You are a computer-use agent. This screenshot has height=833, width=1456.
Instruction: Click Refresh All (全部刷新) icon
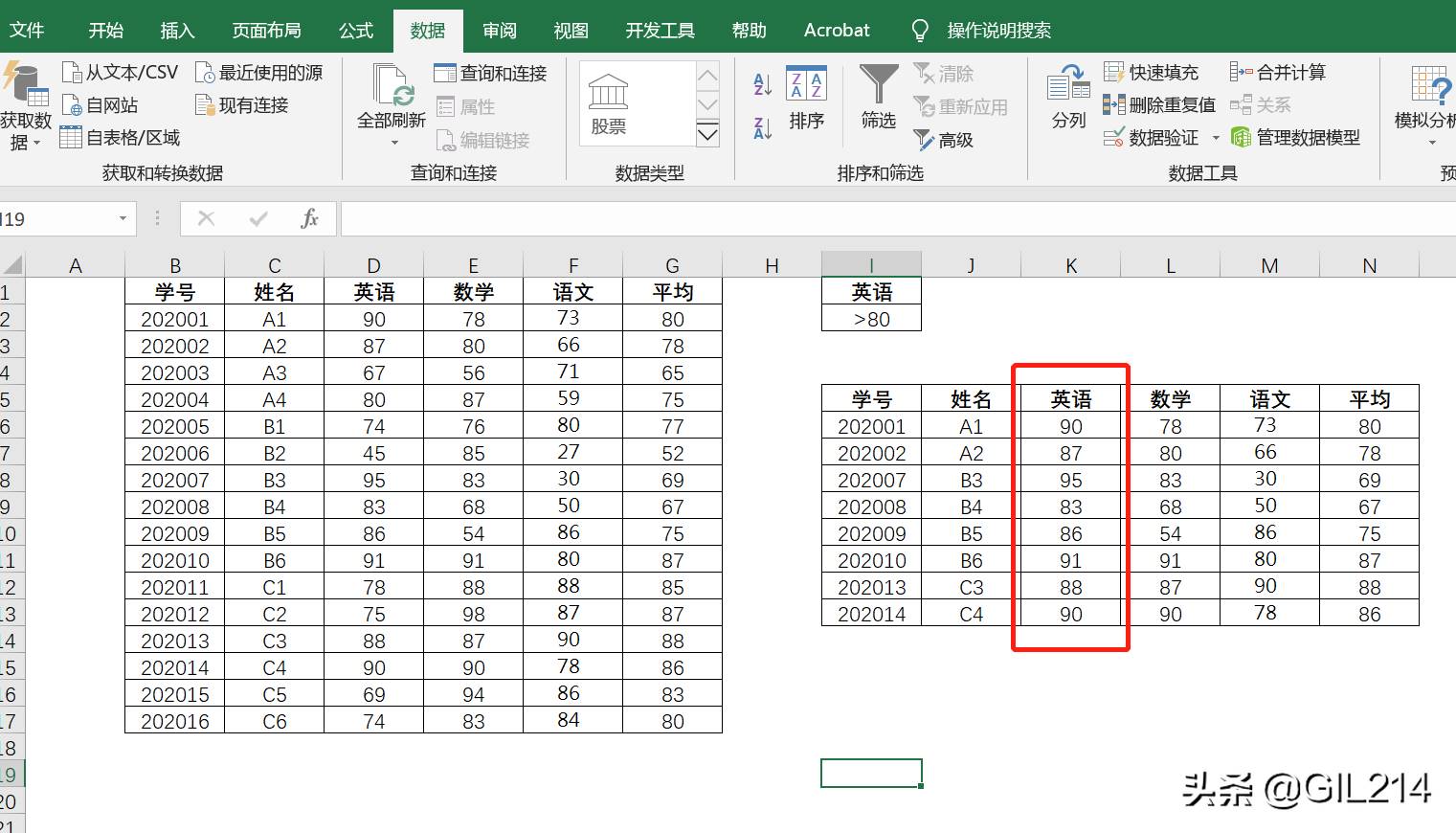(392, 85)
